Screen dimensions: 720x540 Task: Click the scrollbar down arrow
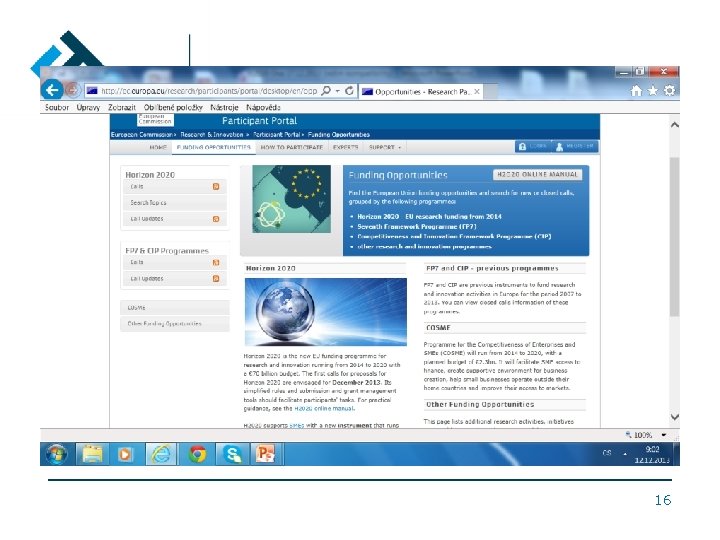coord(674,417)
